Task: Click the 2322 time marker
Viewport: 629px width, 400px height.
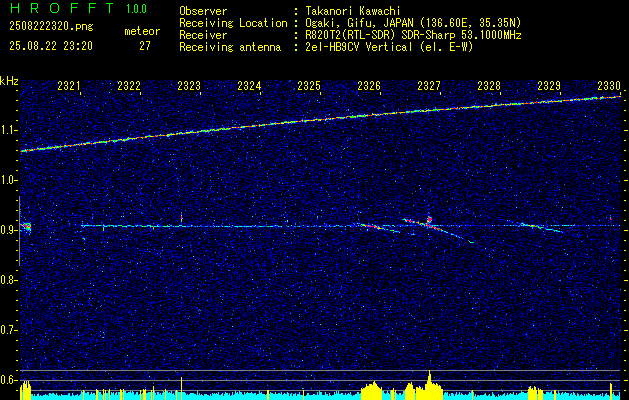Action: pos(129,85)
